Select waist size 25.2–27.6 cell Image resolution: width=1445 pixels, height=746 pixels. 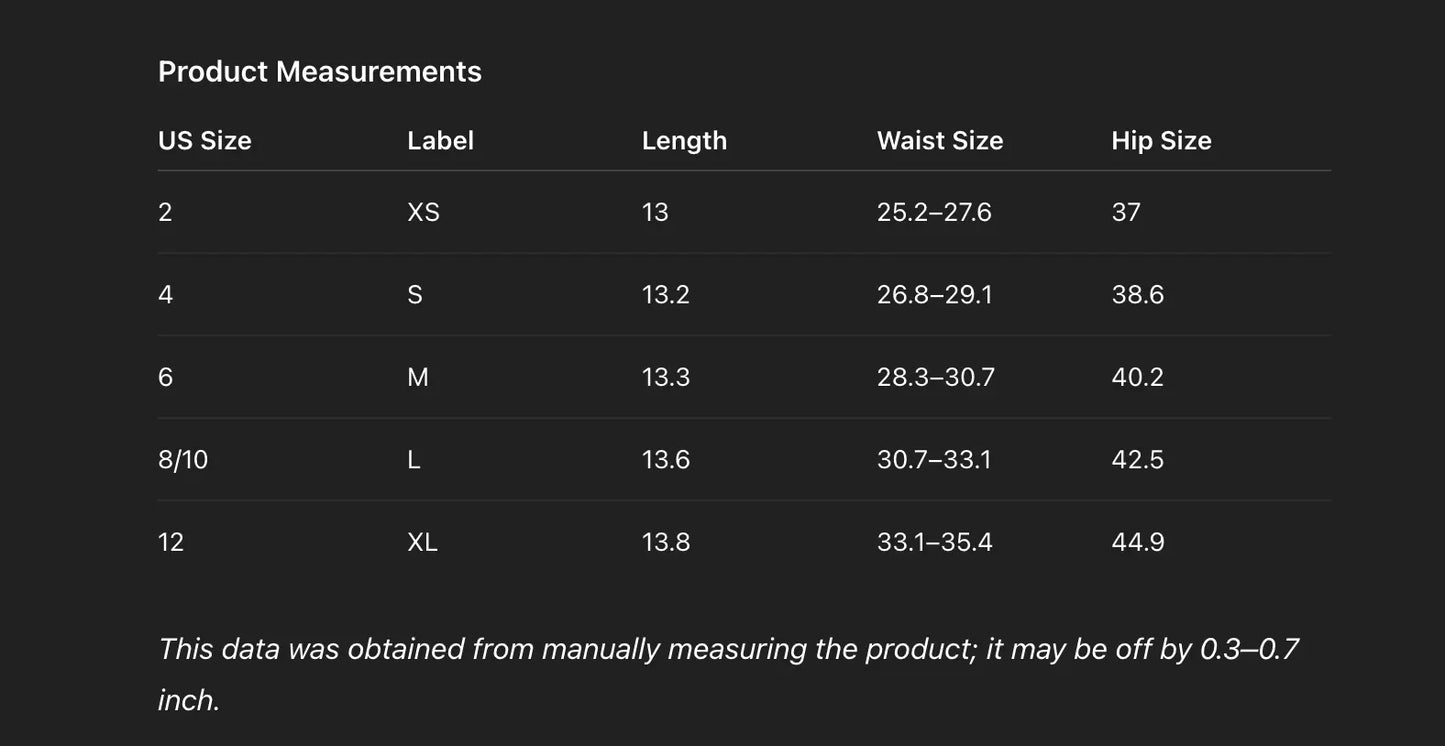[x=934, y=212]
